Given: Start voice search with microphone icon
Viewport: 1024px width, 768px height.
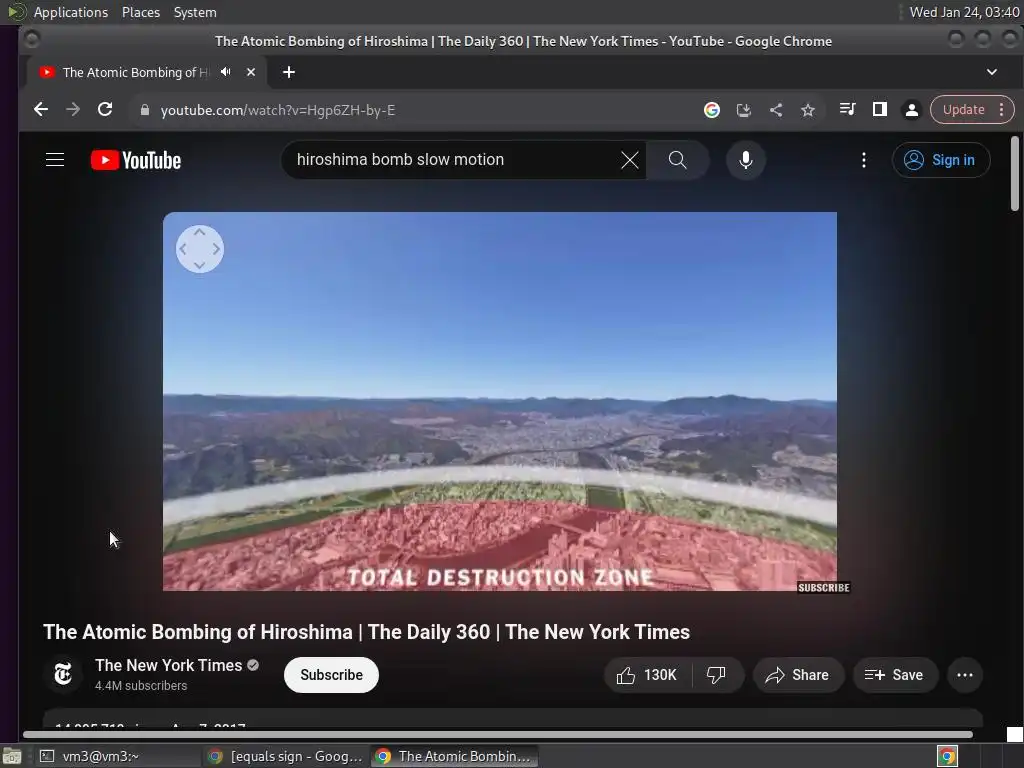Looking at the screenshot, I should coord(745,160).
